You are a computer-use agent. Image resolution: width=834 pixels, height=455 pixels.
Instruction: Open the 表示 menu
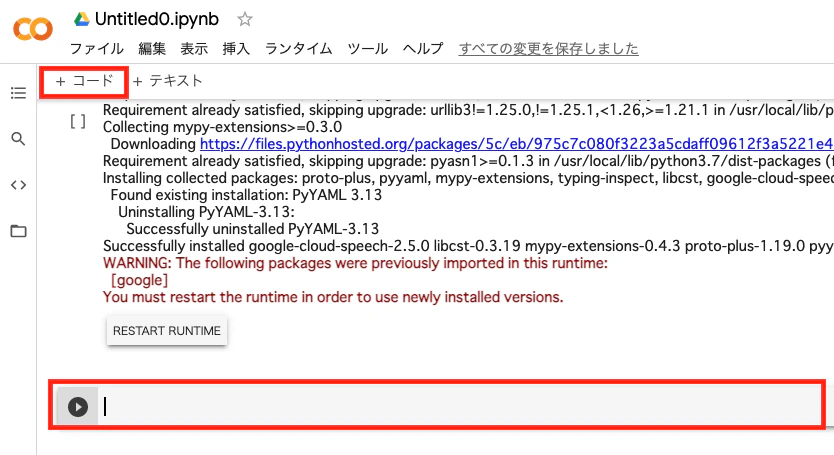[194, 49]
